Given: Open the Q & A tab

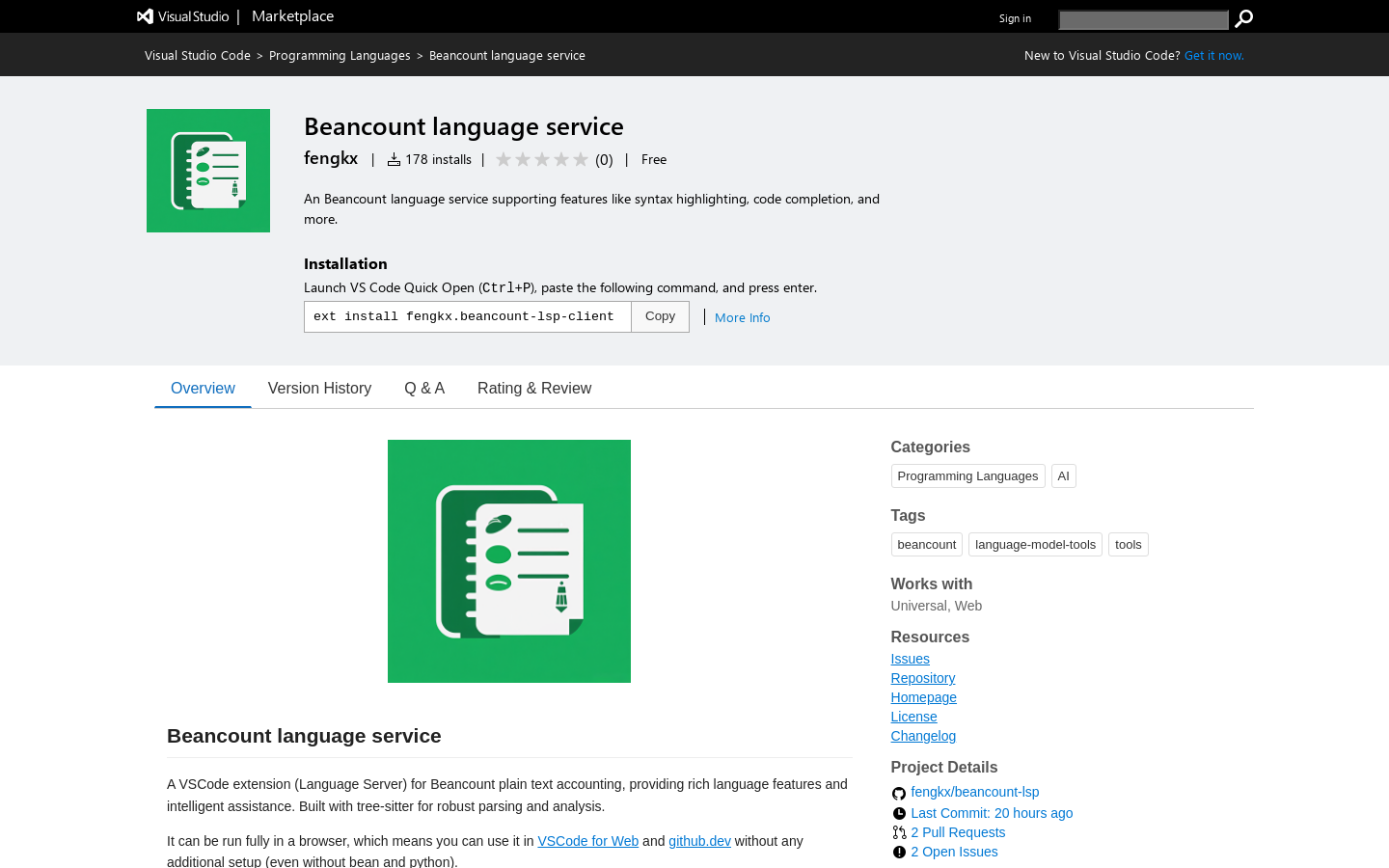Looking at the screenshot, I should [x=424, y=389].
